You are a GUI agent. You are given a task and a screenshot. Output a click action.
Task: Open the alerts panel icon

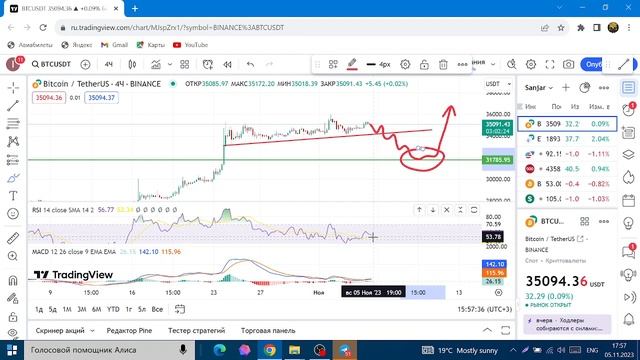tap(629, 109)
